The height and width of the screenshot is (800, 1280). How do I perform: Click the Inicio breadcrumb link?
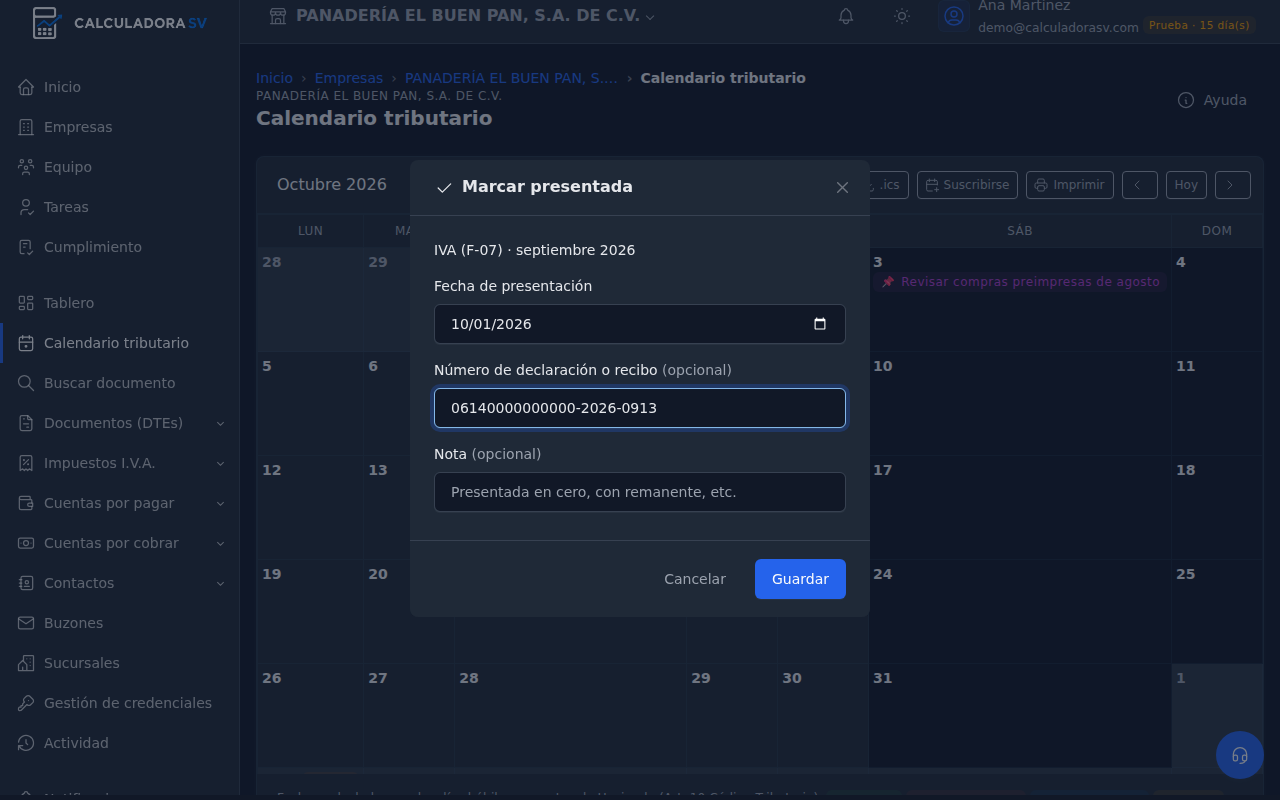click(274, 78)
